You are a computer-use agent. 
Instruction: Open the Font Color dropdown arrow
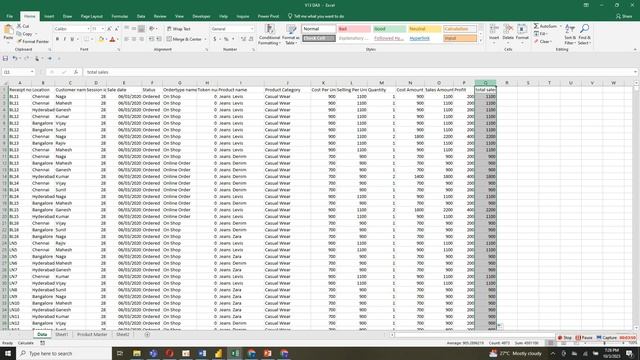[x=118, y=39]
